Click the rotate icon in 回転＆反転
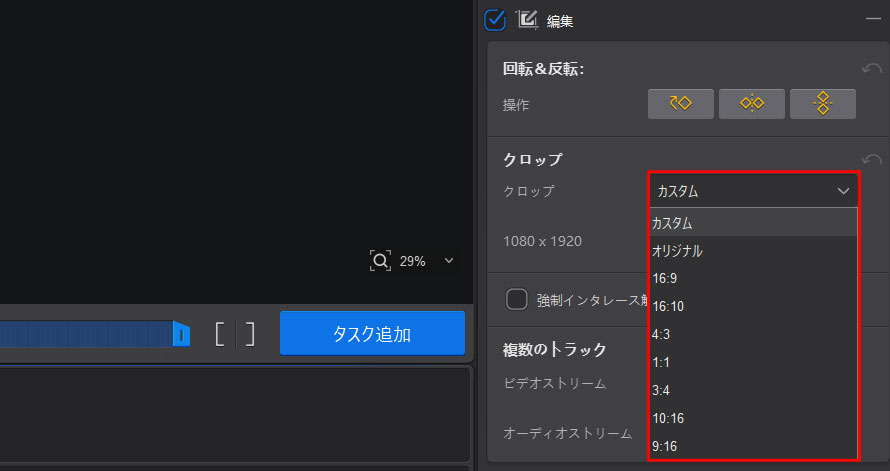 [681, 104]
